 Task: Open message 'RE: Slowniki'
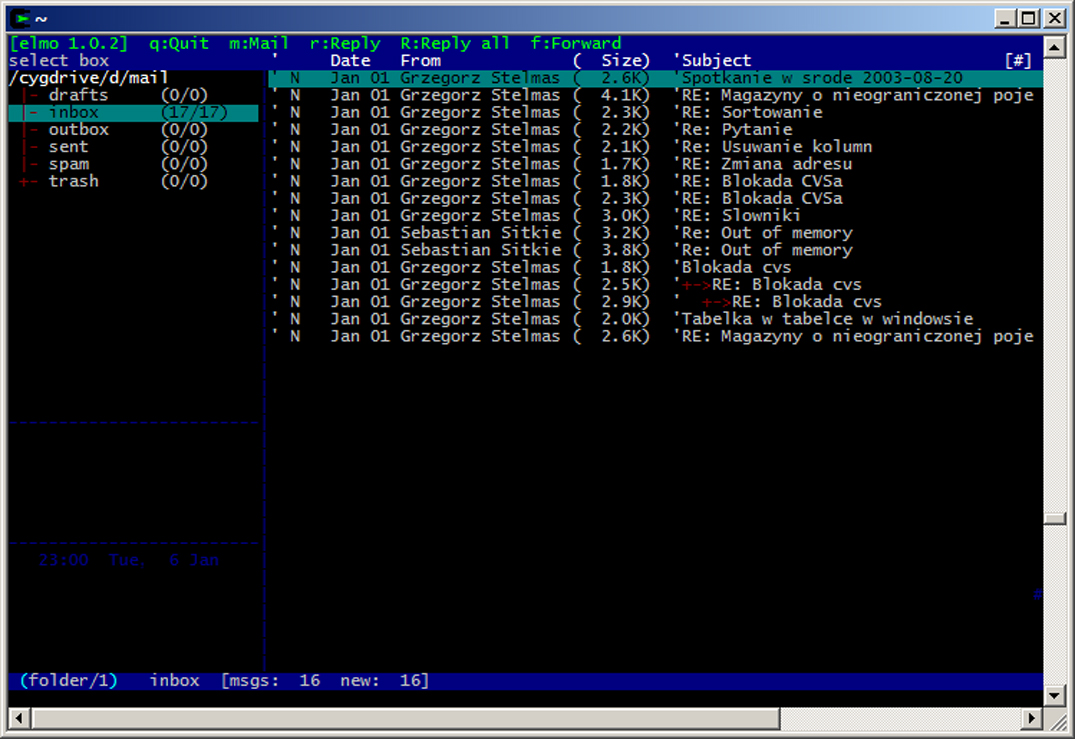coord(656,215)
